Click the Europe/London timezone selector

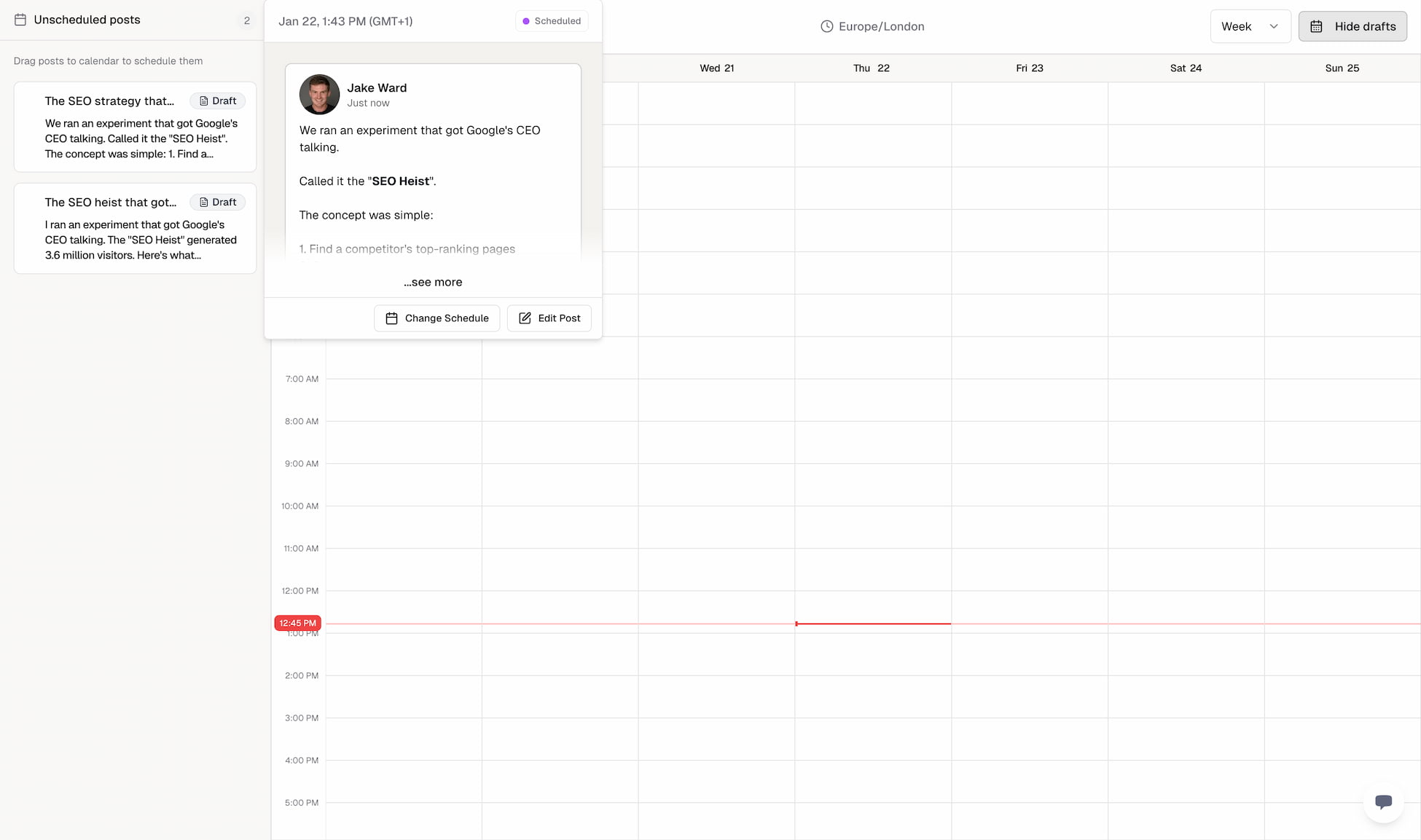872,26
